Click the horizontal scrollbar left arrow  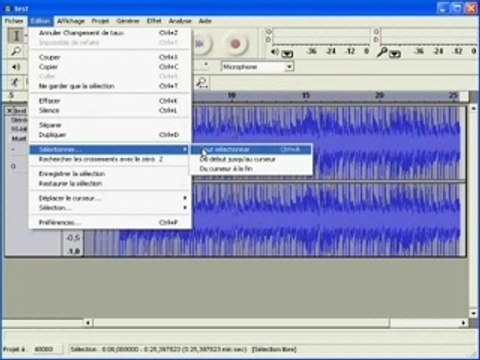click(88, 323)
